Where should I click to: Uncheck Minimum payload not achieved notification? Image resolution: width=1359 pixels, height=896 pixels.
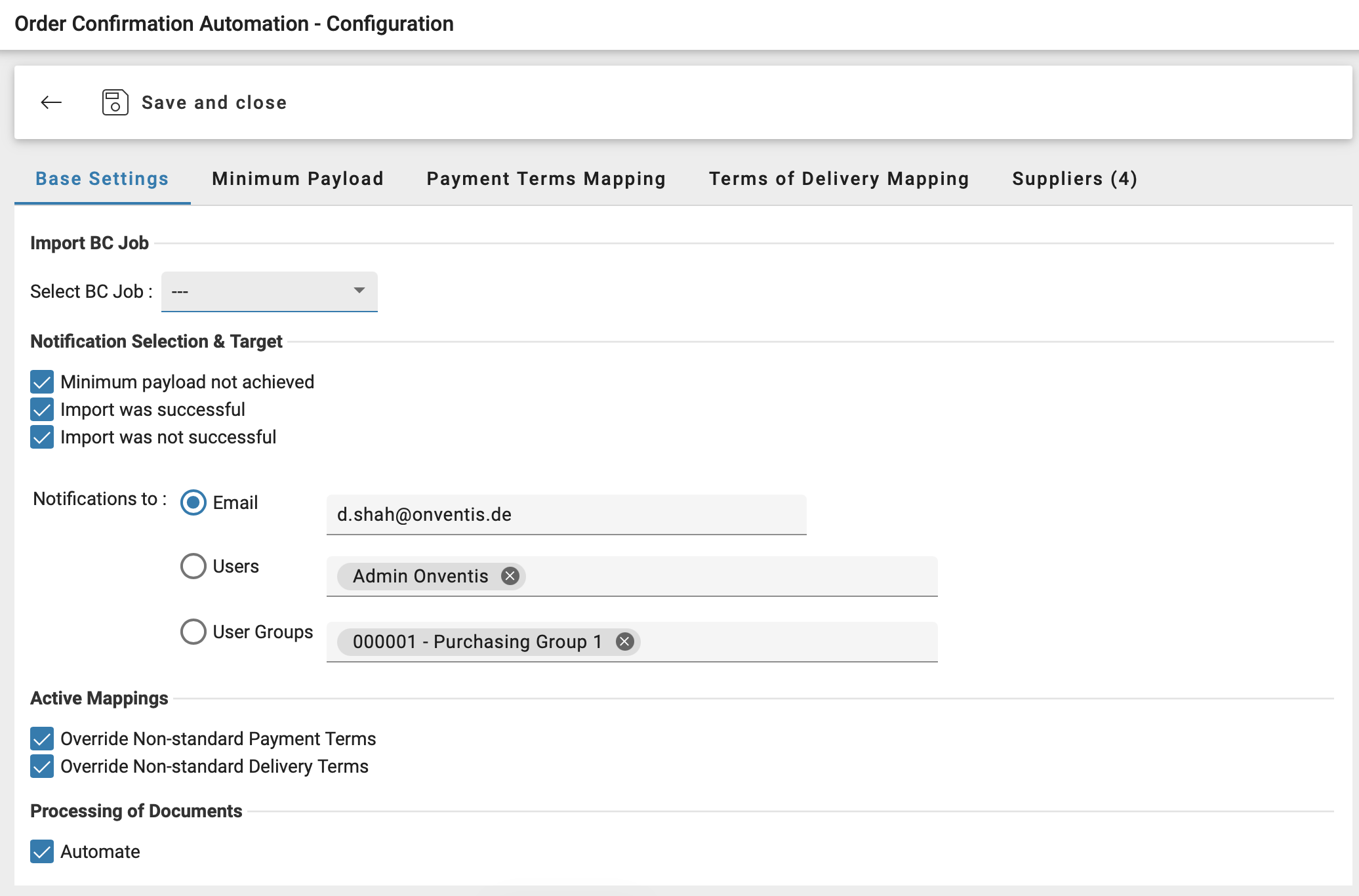[x=41, y=382]
